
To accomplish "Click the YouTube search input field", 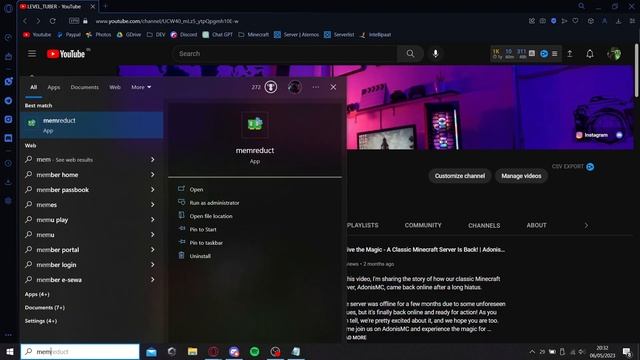I will 284,53.
